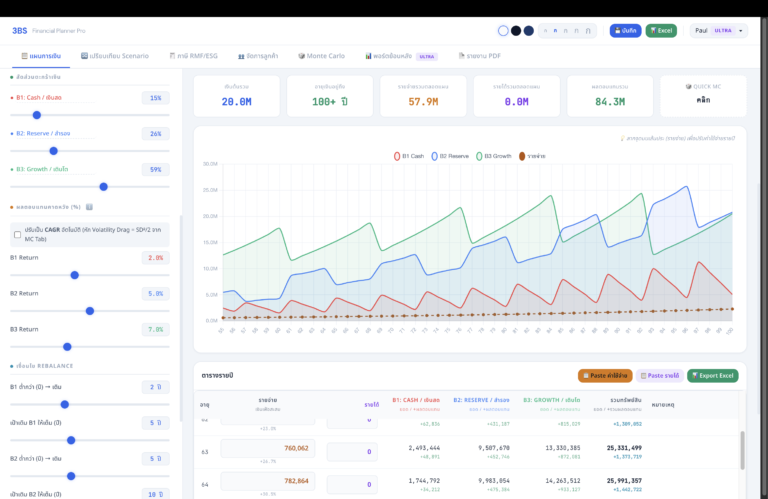Open the Scenario comparison tab
Viewport: 768px width, 499px height.
115,56
